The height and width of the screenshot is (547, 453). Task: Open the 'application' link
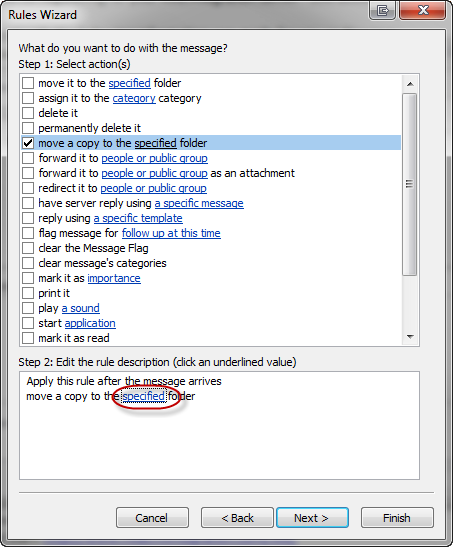click(90, 323)
